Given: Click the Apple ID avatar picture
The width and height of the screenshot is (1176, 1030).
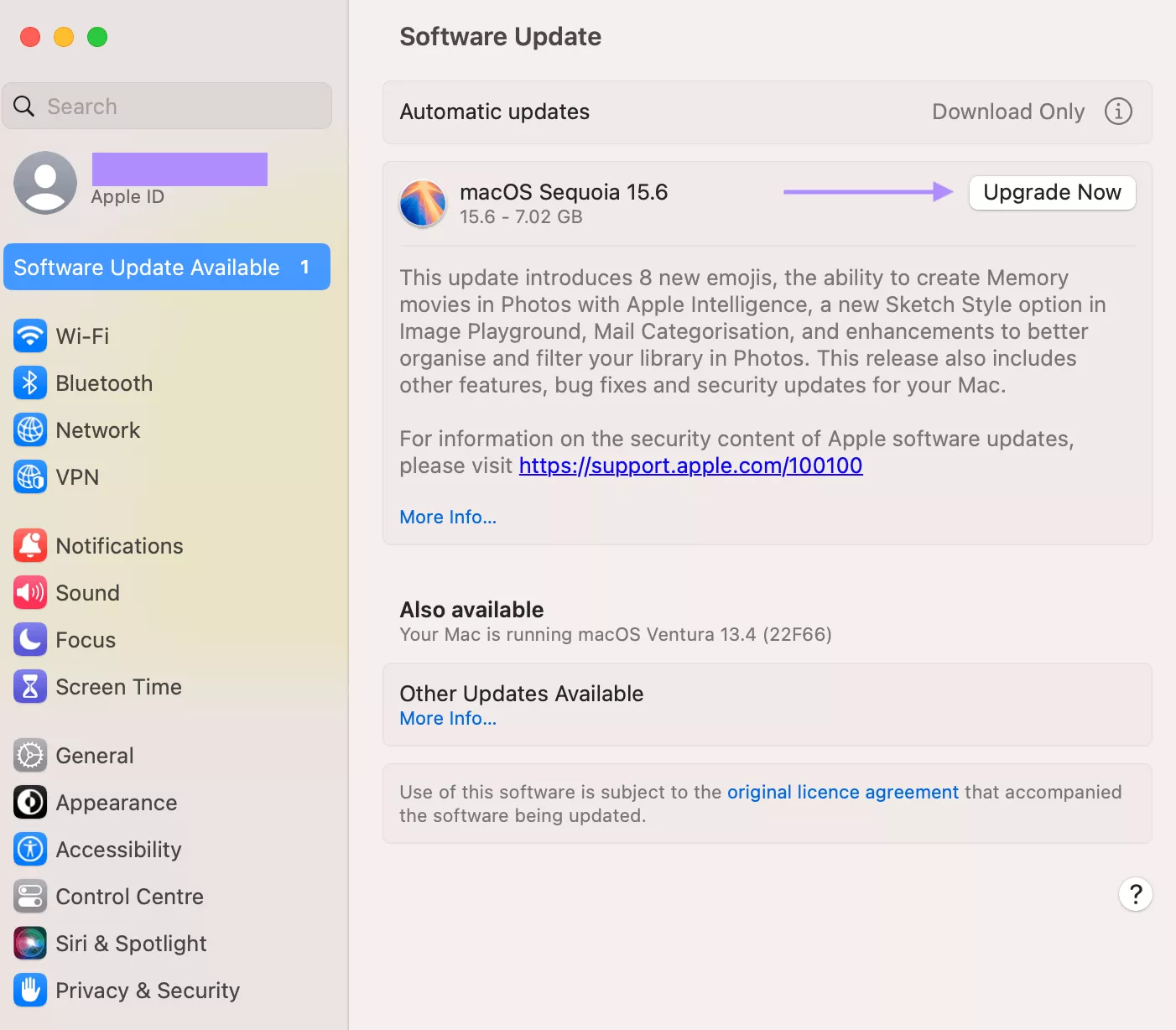Looking at the screenshot, I should 45,183.
